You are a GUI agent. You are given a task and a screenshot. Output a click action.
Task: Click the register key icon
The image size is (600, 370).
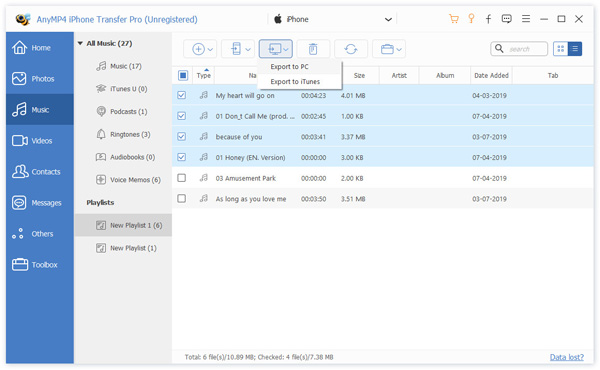coord(471,19)
